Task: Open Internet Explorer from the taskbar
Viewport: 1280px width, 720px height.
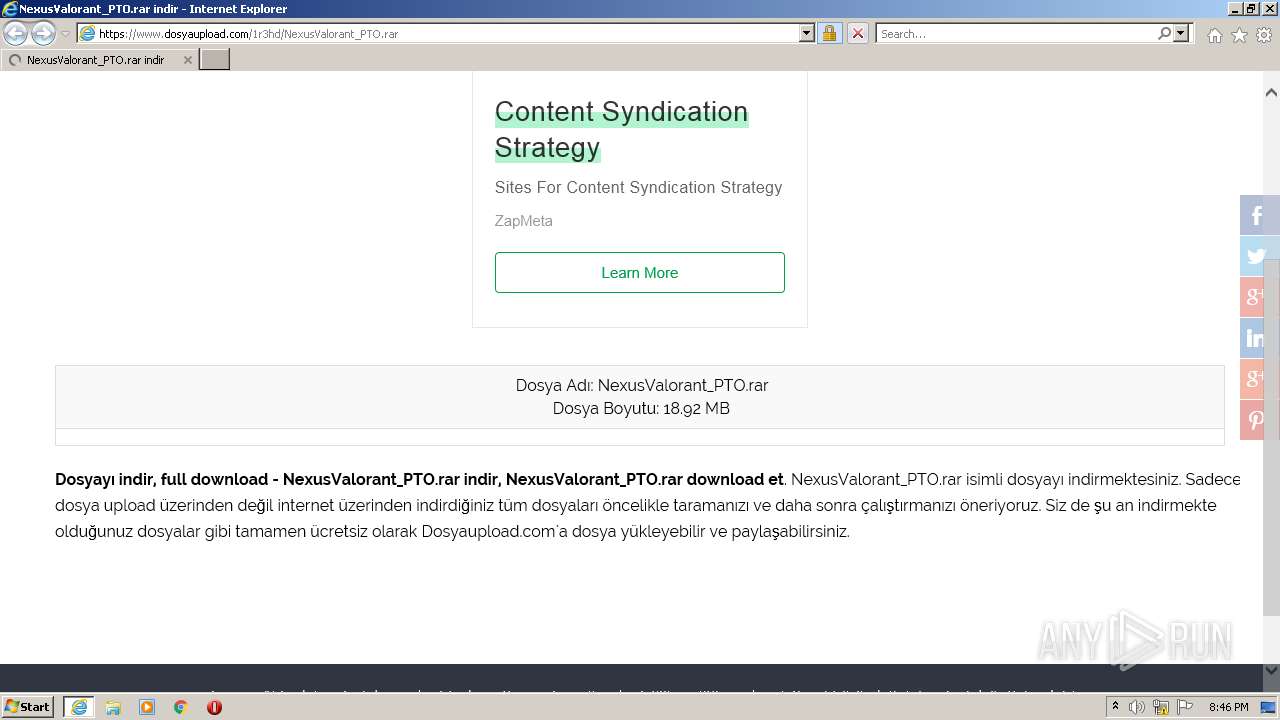Action: click(79, 707)
